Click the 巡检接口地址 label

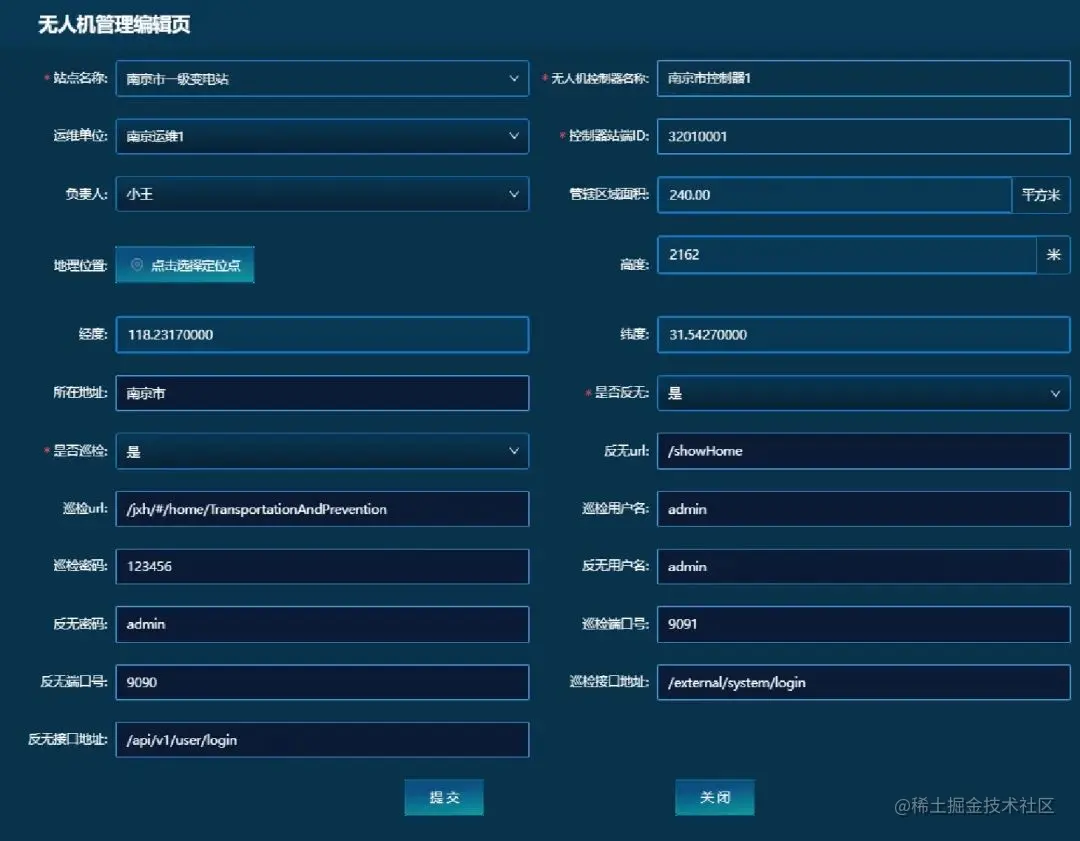pos(609,681)
